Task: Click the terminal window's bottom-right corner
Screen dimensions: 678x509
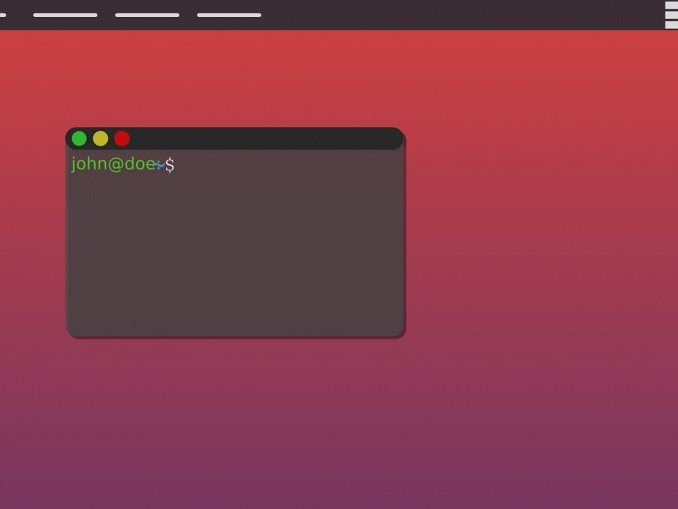Action: click(401, 334)
